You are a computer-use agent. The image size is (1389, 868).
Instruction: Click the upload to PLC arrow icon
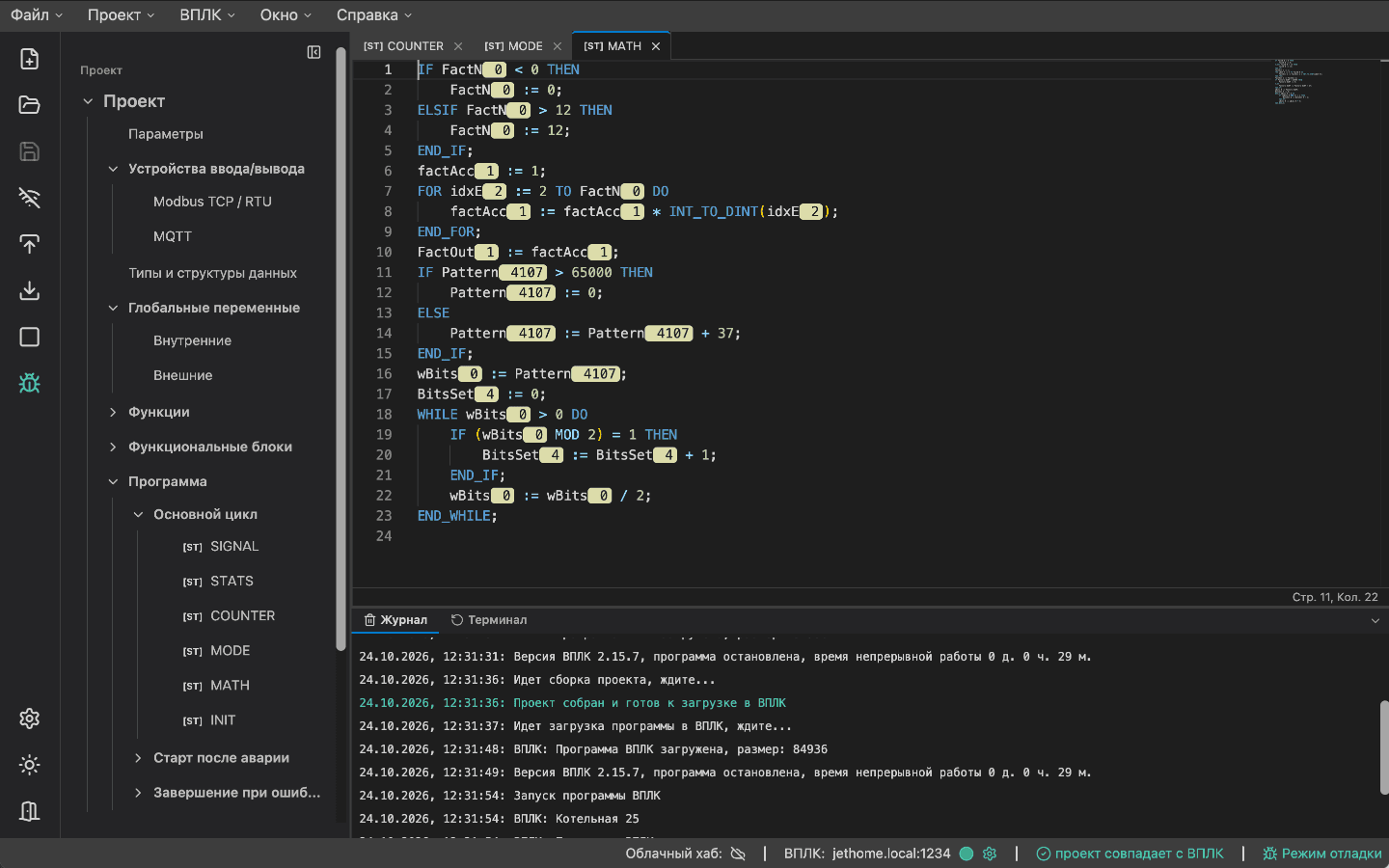click(30, 244)
